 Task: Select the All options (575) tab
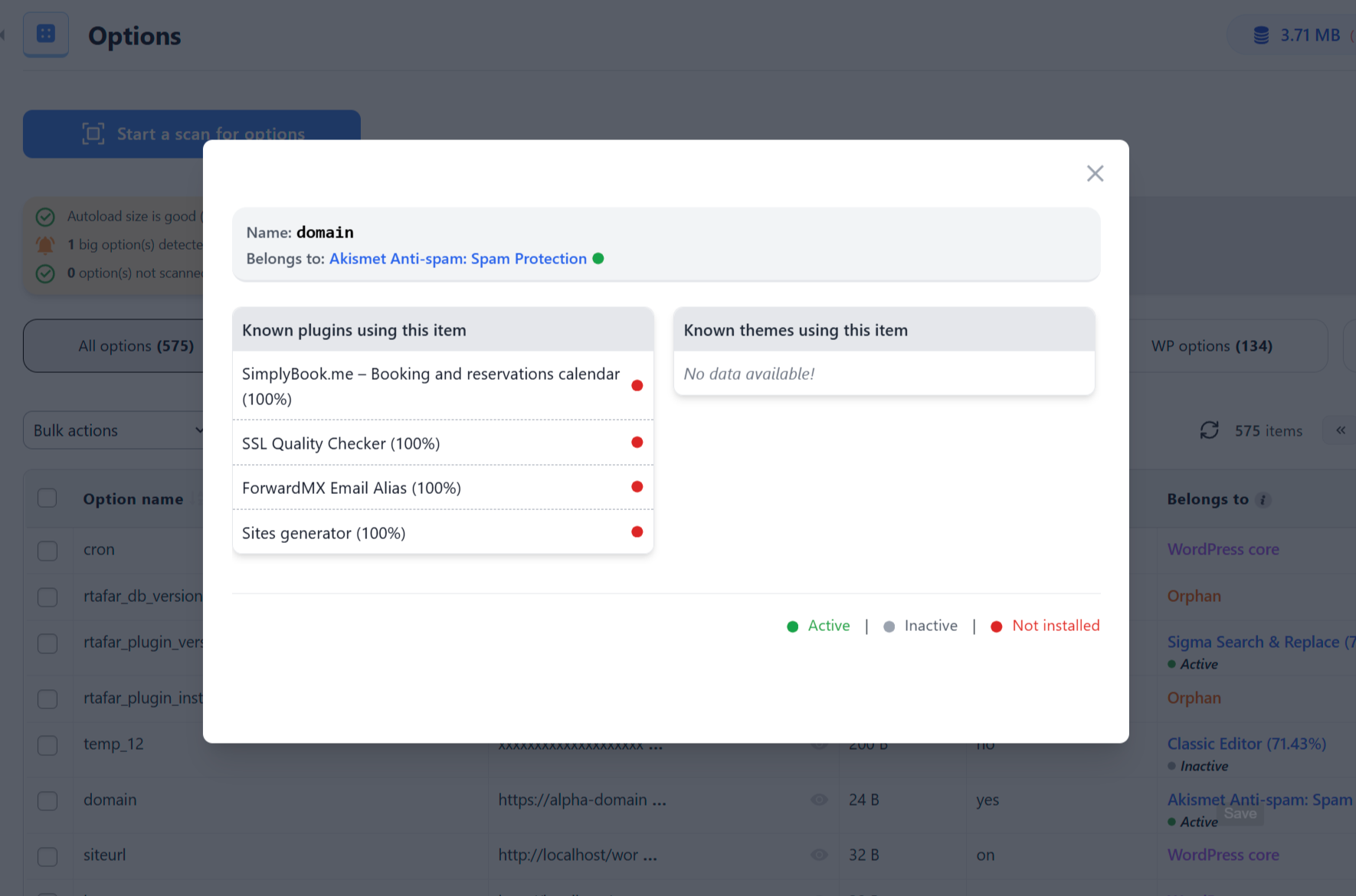[x=135, y=345]
